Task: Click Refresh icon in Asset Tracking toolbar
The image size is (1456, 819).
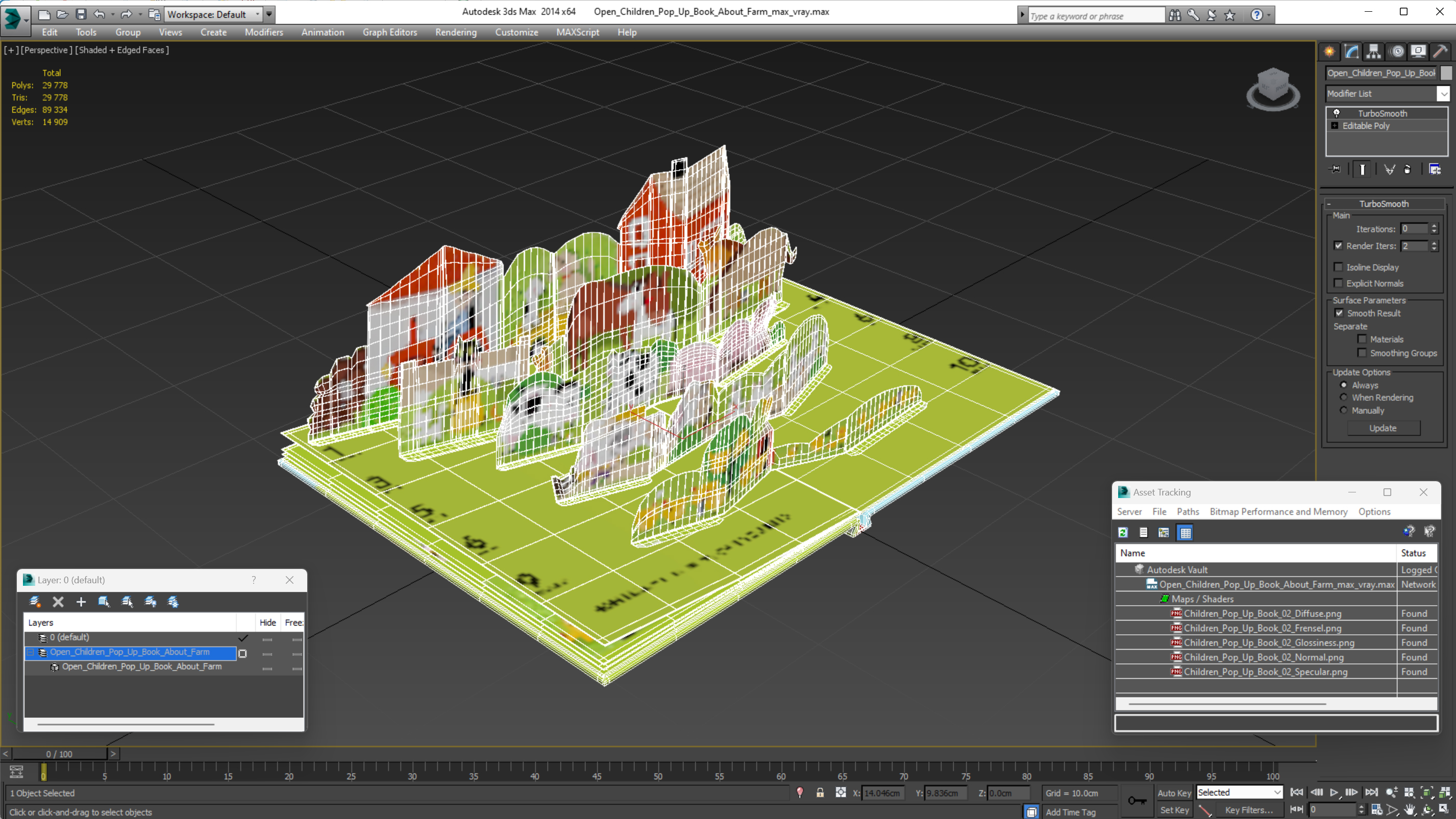Action: (1123, 532)
